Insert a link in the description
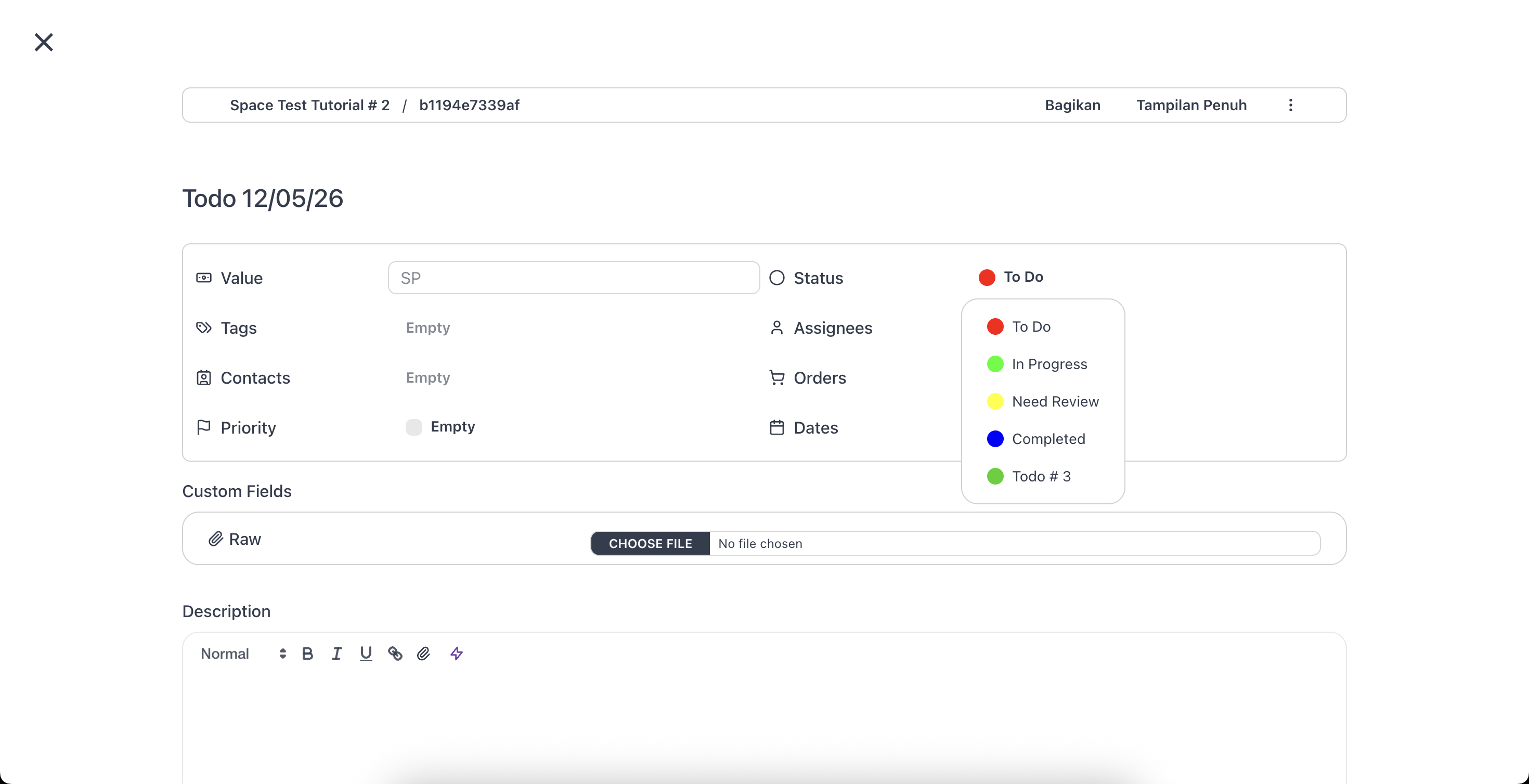This screenshot has height=784, width=1529. [395, 654]
